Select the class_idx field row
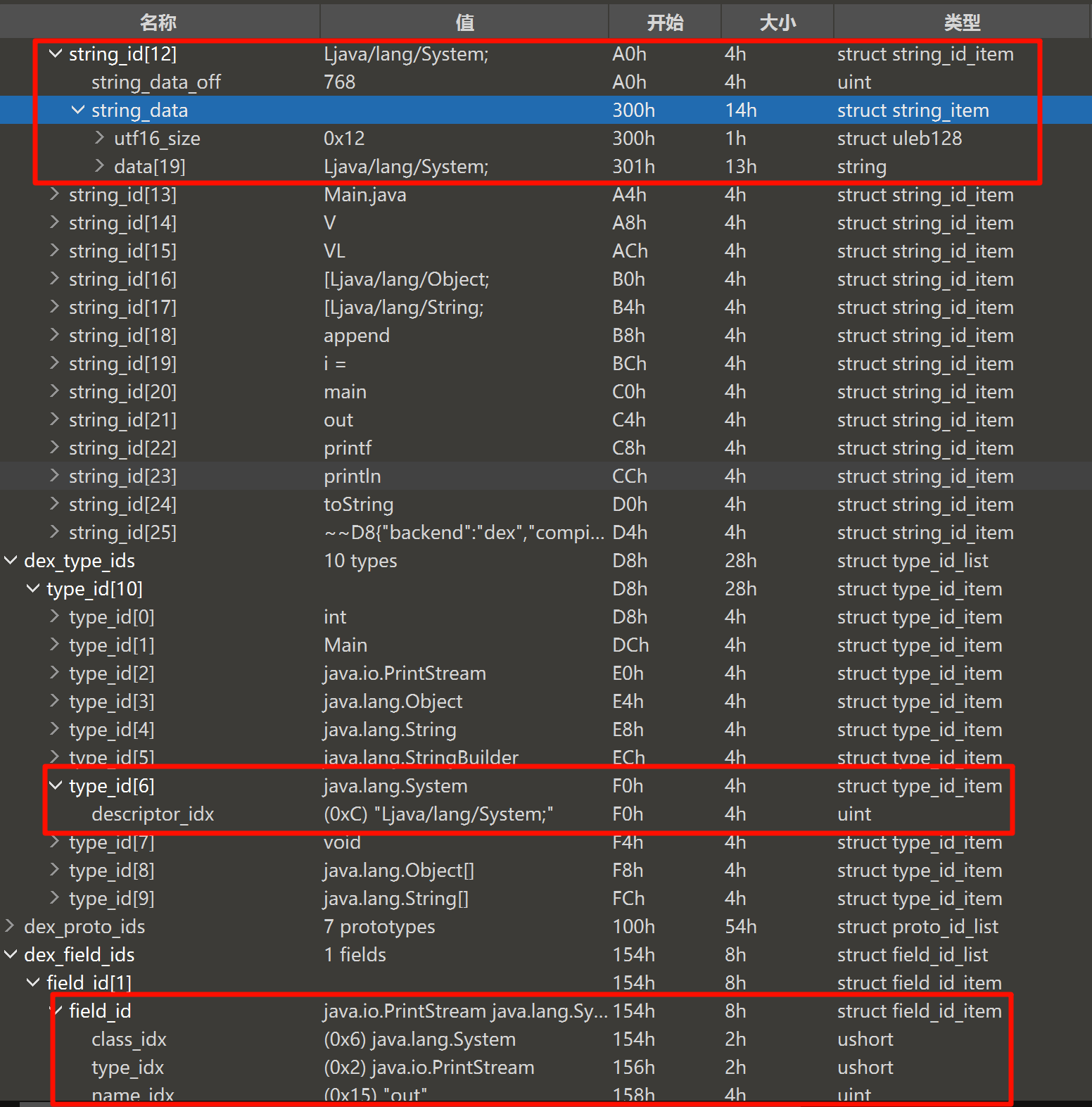Screen dimensions: 1092x1107 [129, 1039]
